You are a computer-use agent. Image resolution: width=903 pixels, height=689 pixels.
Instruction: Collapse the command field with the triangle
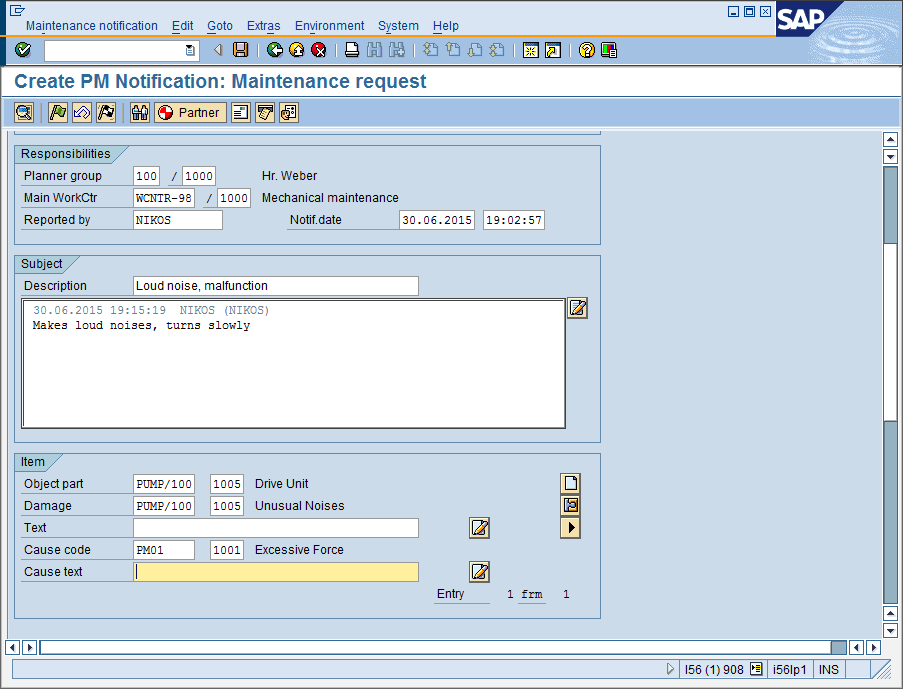click(x=218, y=50)
